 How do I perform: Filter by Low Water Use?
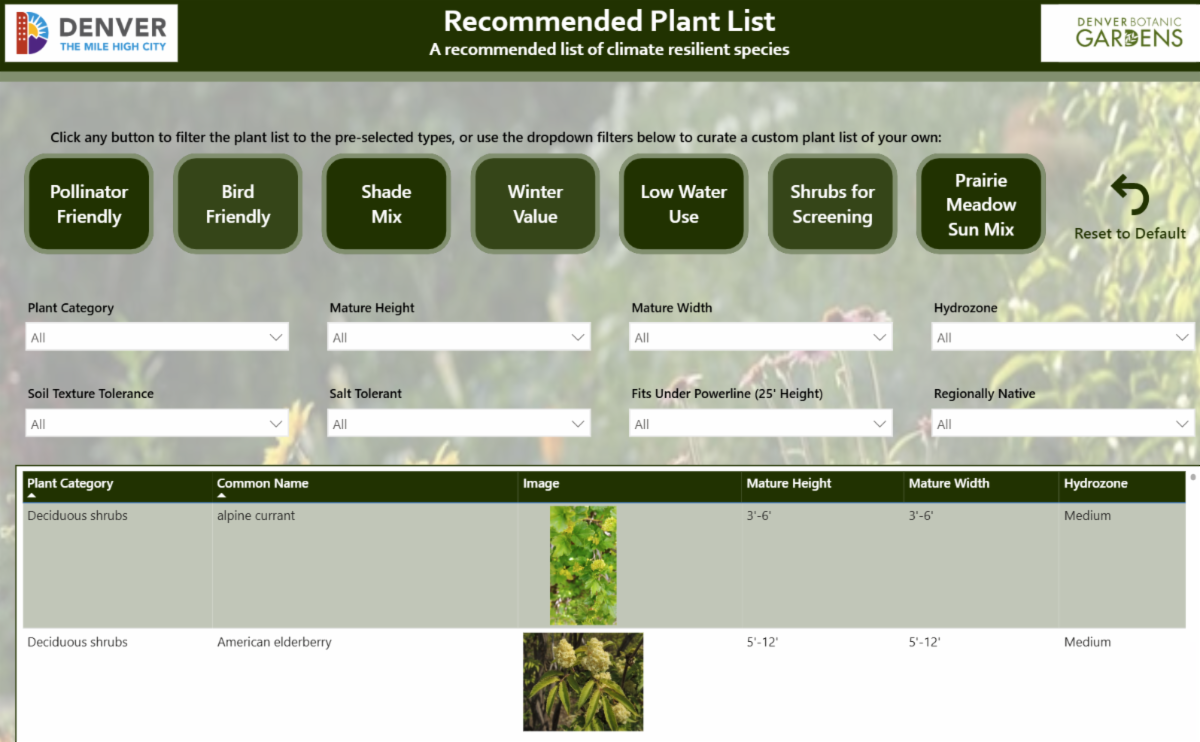(684, 204)
